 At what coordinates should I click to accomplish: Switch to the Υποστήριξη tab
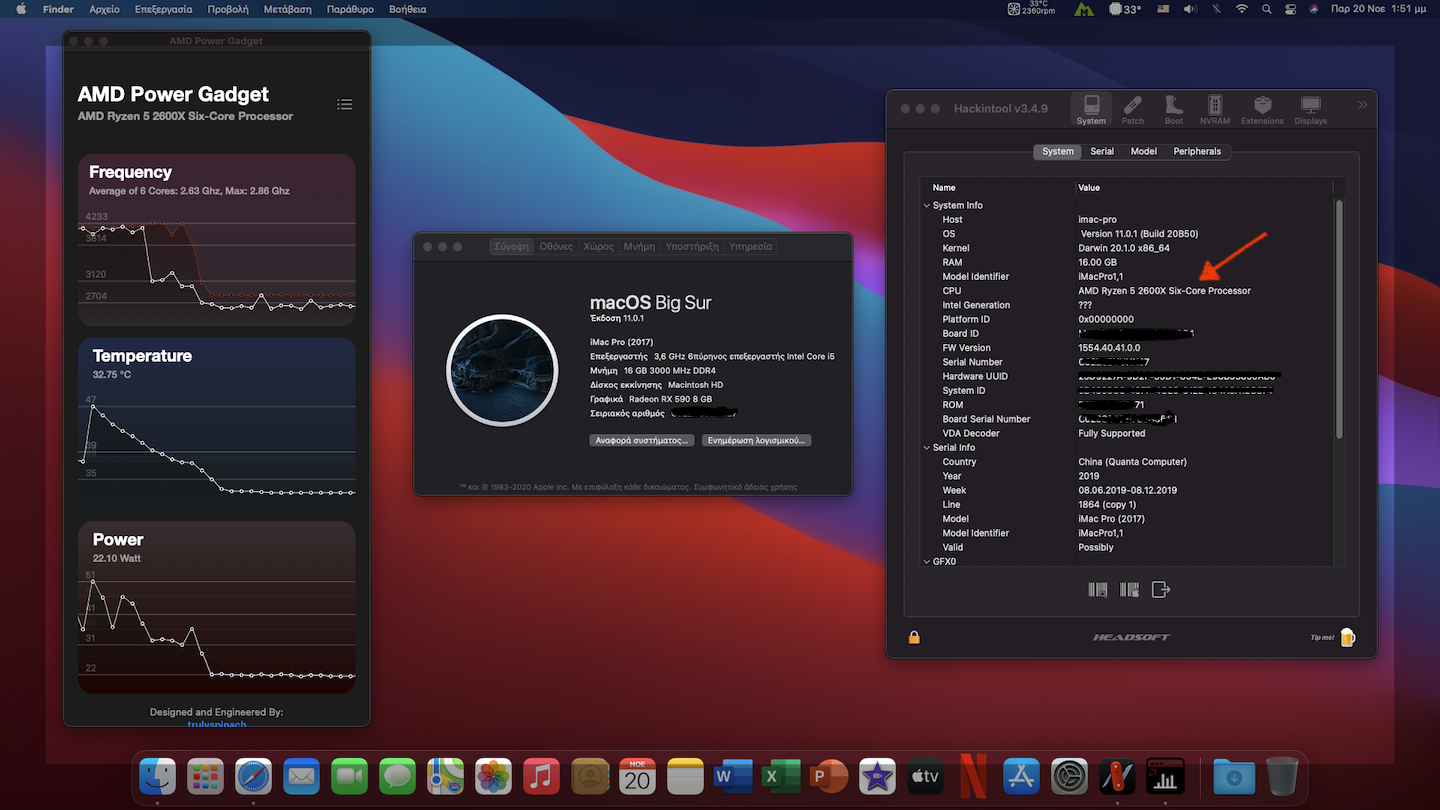pyautogui.click(x=692, y=246)
